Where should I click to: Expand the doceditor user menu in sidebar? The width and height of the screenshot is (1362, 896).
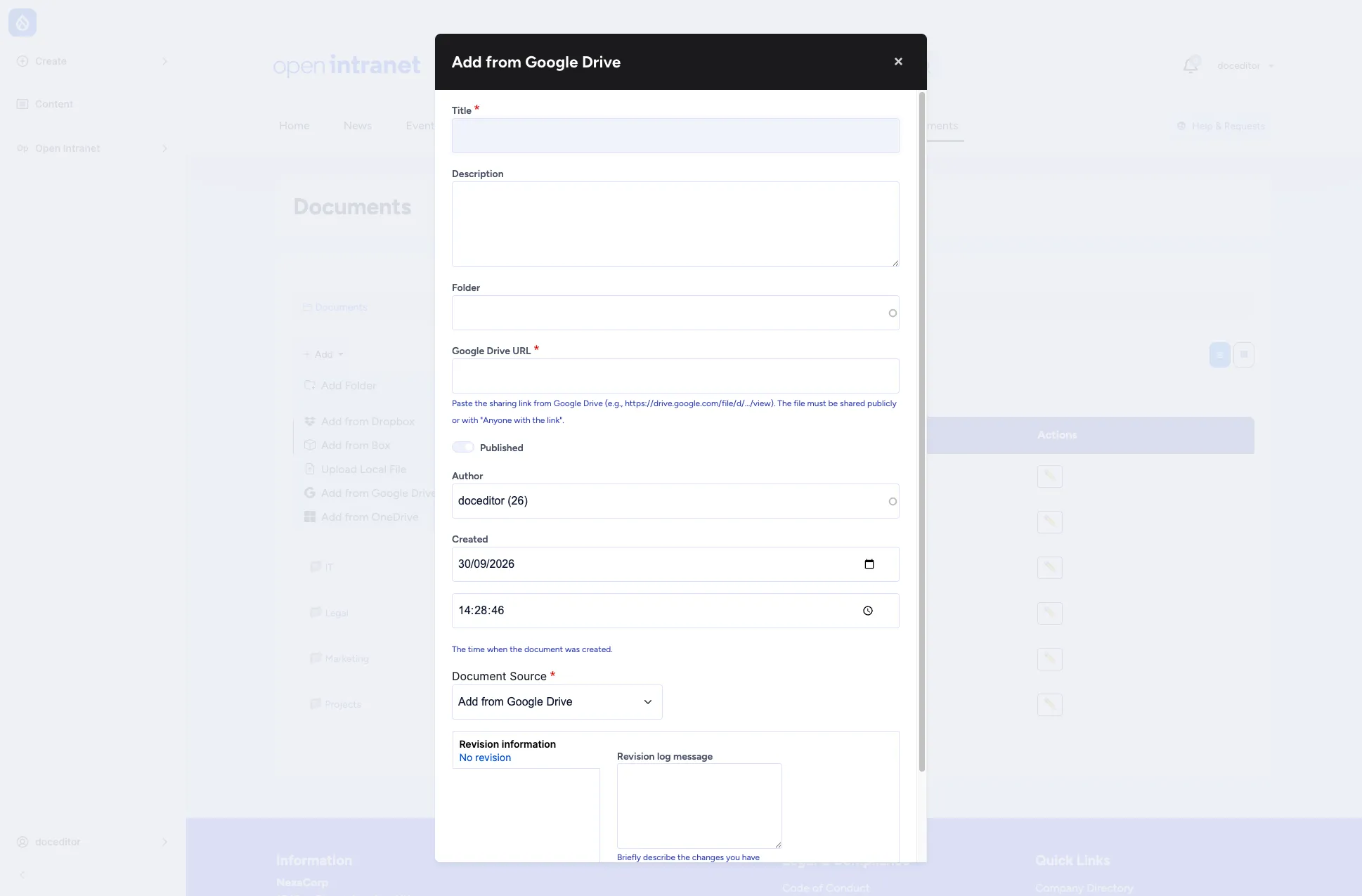(93, 842)
